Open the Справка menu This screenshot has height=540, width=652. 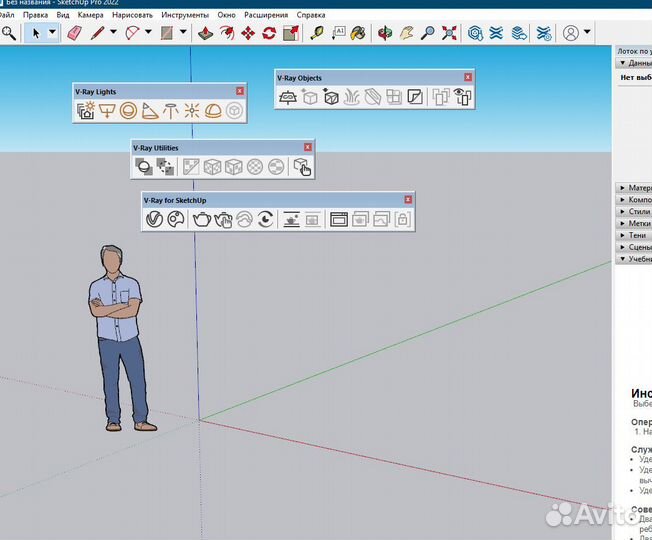(x=311, y=15)
